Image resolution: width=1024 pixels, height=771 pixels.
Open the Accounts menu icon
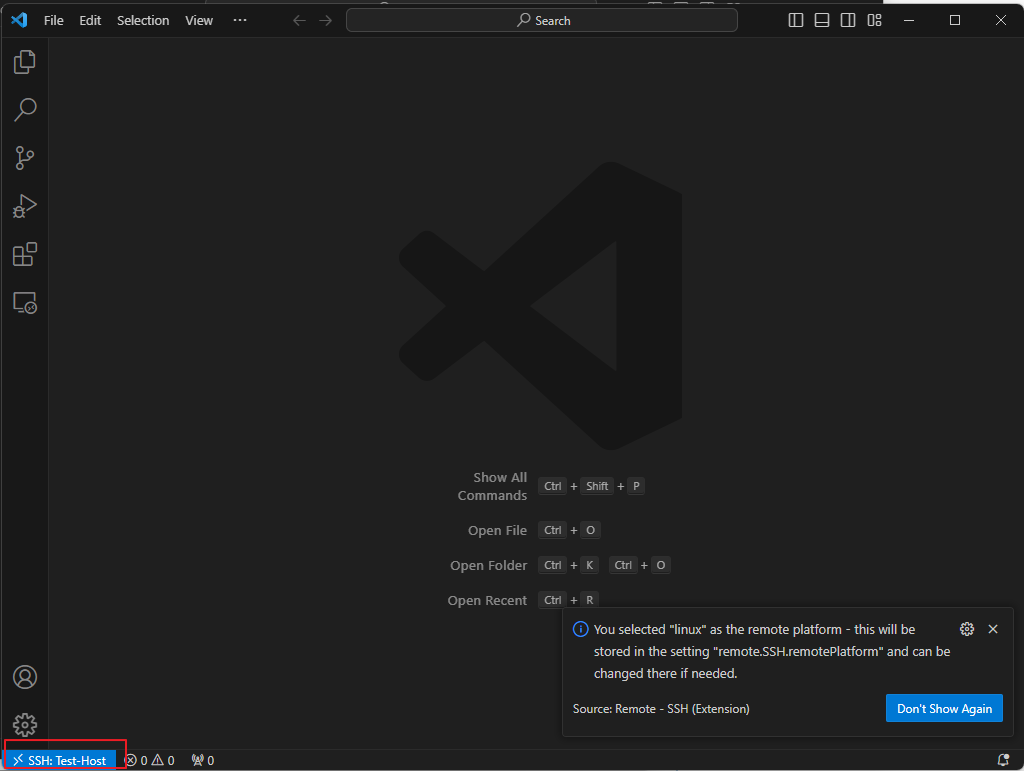click(x=25, y=677)
